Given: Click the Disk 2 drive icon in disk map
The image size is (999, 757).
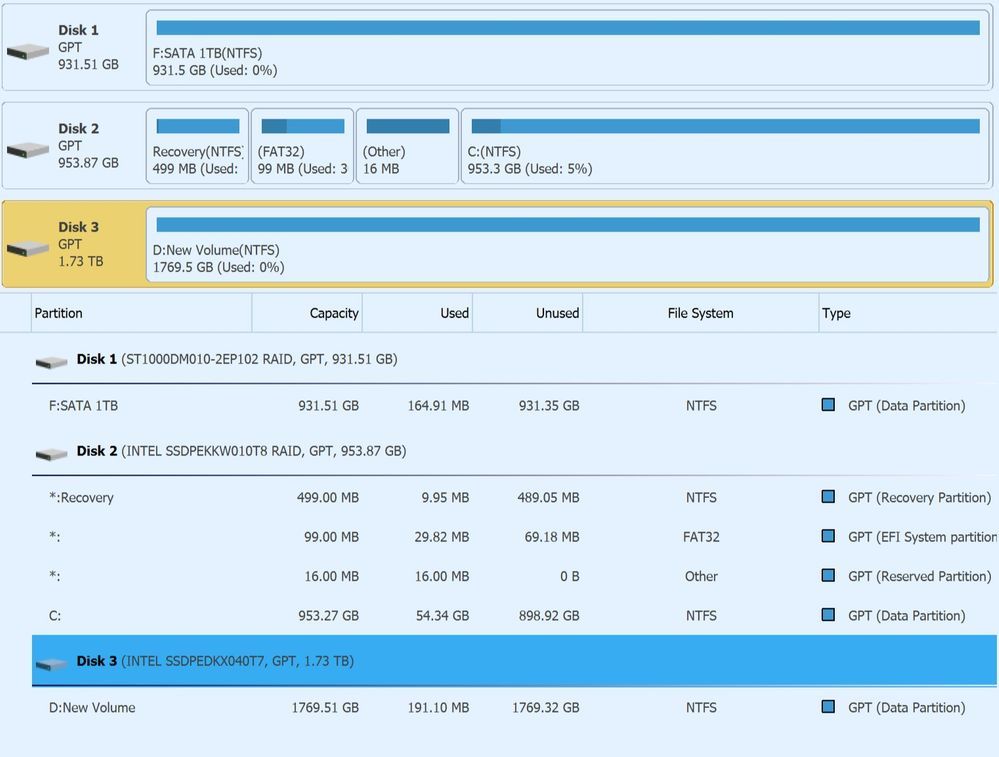Looking at the screenshot, I should tap(27, 150).
